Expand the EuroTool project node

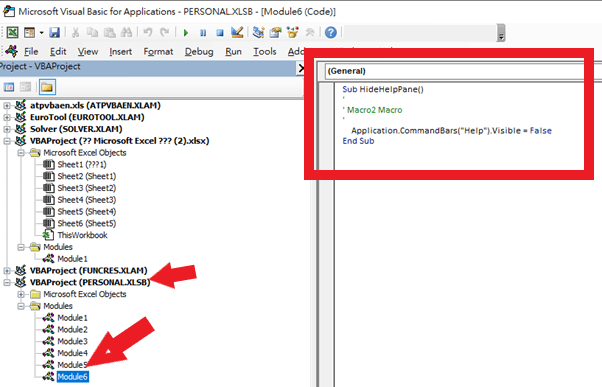coord(7,117)
